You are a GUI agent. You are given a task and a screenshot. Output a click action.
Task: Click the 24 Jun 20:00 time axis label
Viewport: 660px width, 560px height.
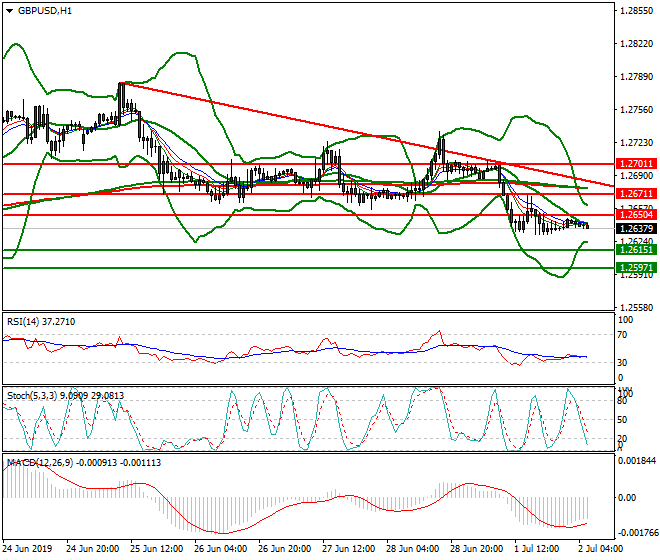click(93, 549)
